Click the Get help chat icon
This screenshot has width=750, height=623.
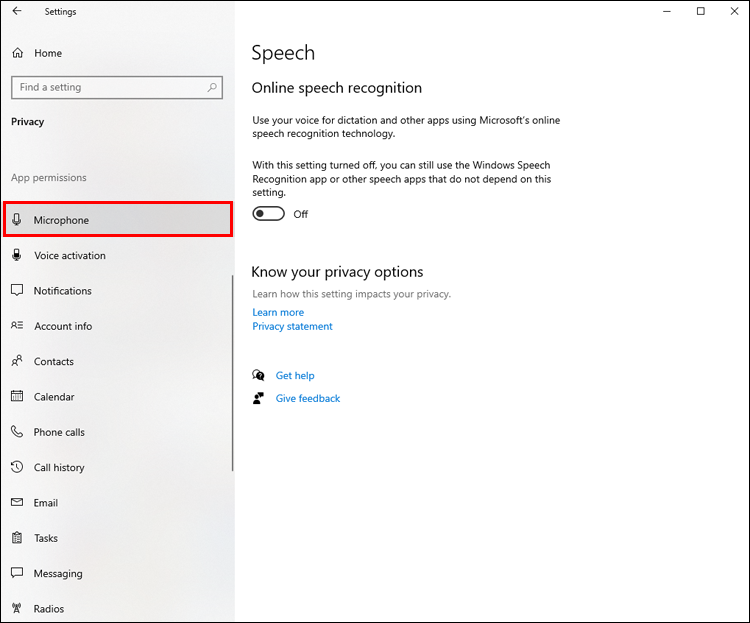tap(259, 376)
